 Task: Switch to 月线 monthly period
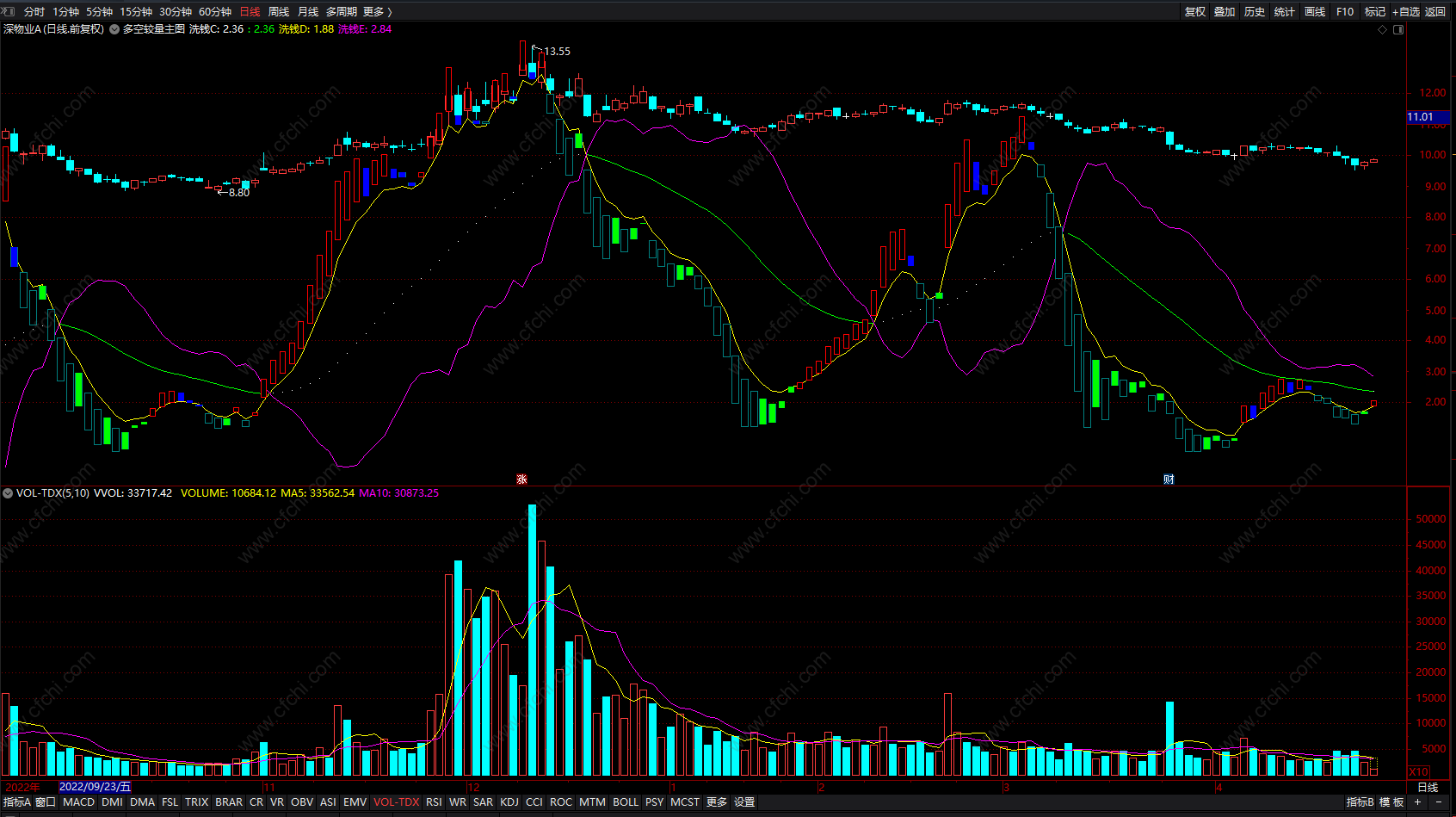tap(308, 12)
